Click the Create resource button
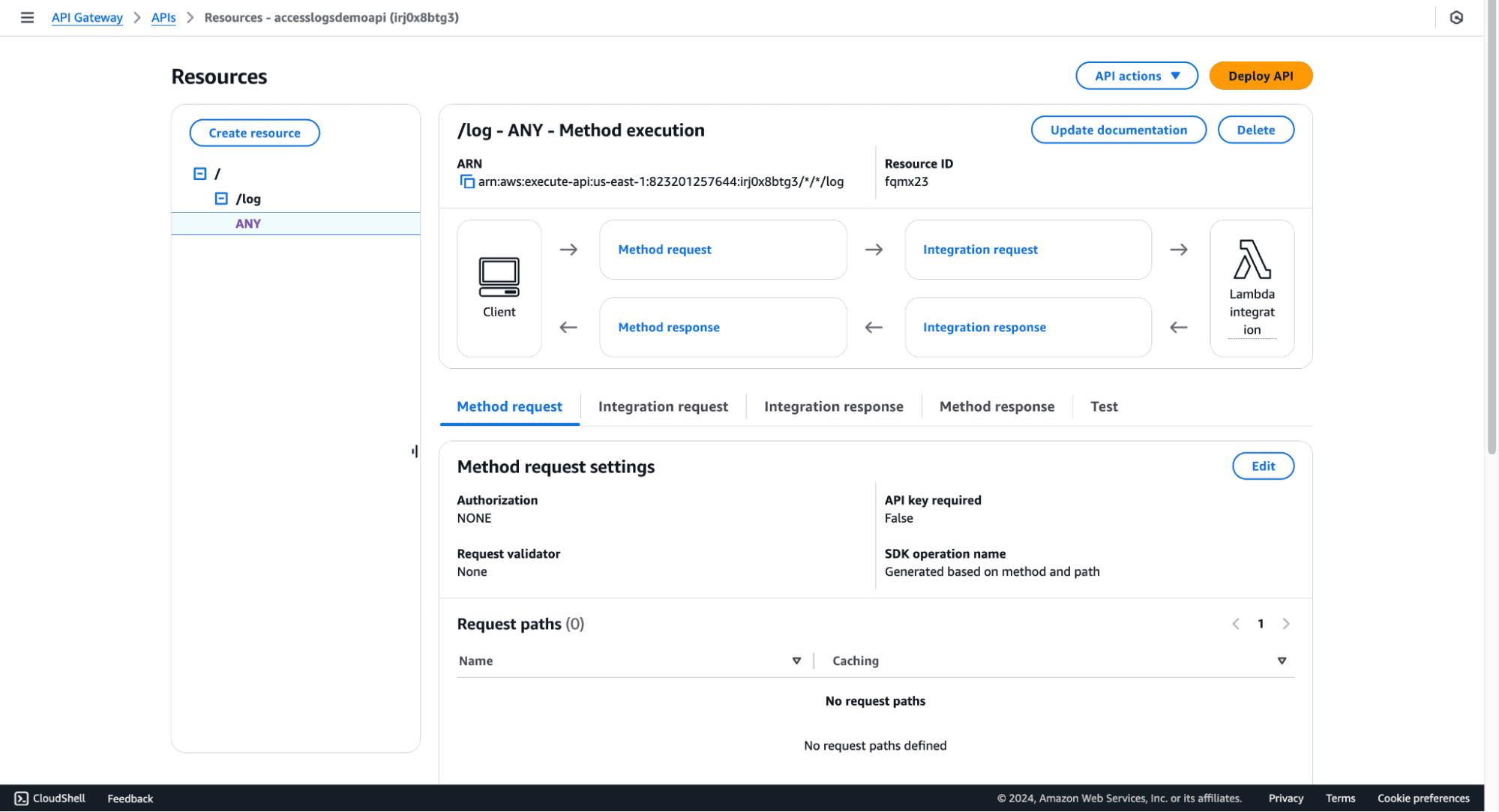 point(254,133)
